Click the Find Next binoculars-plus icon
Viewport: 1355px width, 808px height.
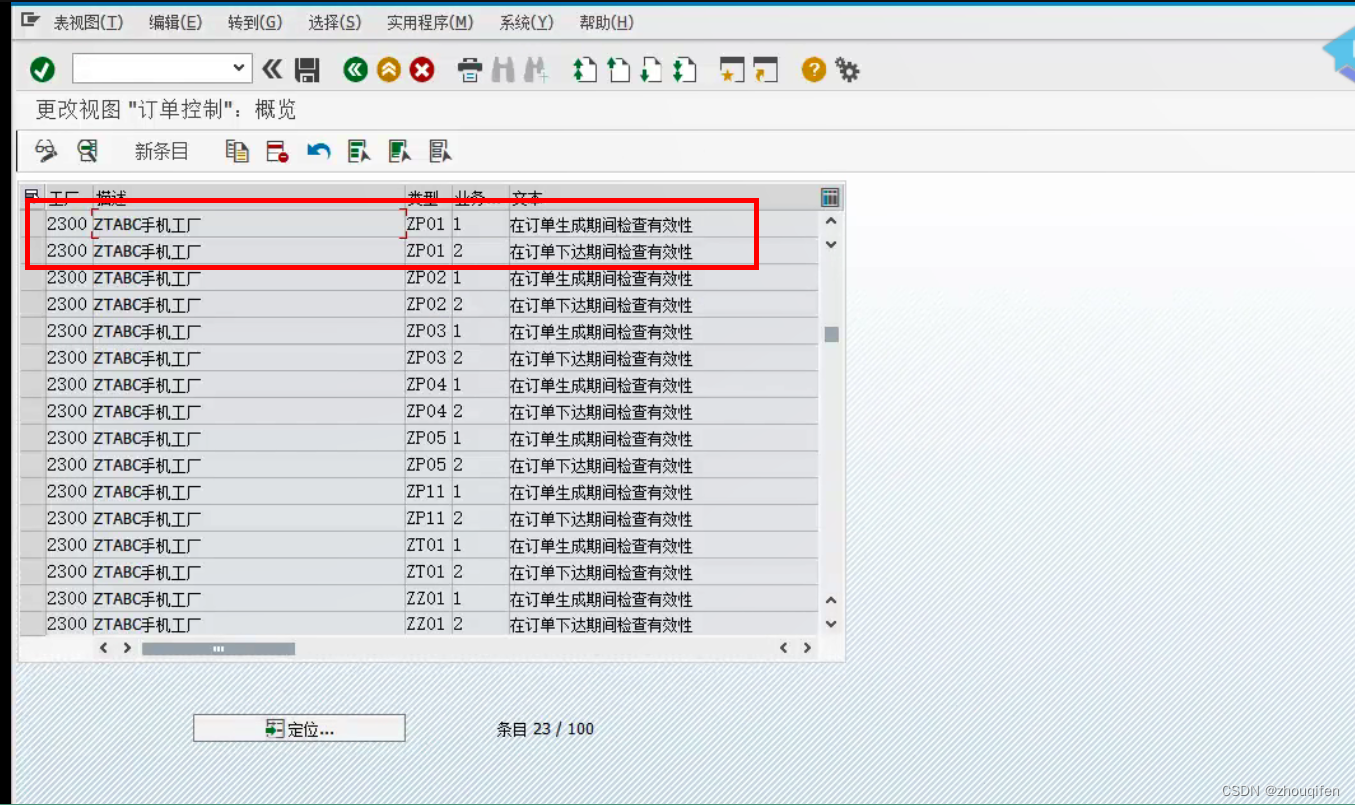coord(537,70)
